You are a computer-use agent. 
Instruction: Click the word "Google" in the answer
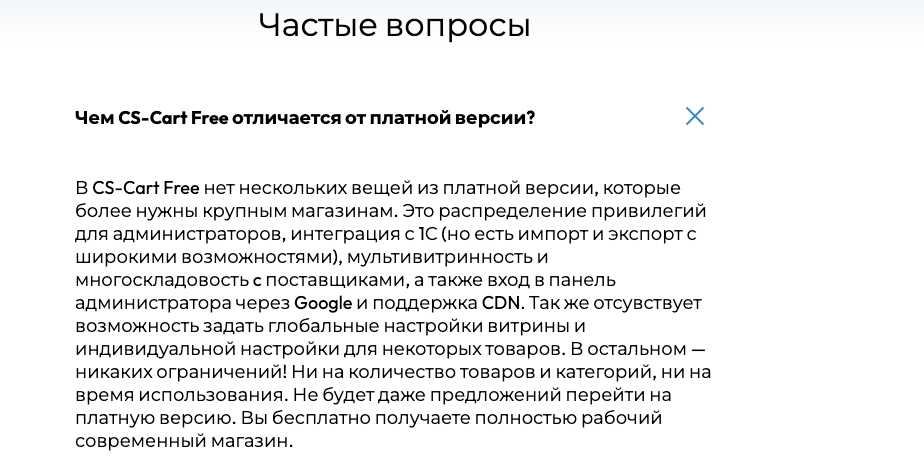coord(323,302)
